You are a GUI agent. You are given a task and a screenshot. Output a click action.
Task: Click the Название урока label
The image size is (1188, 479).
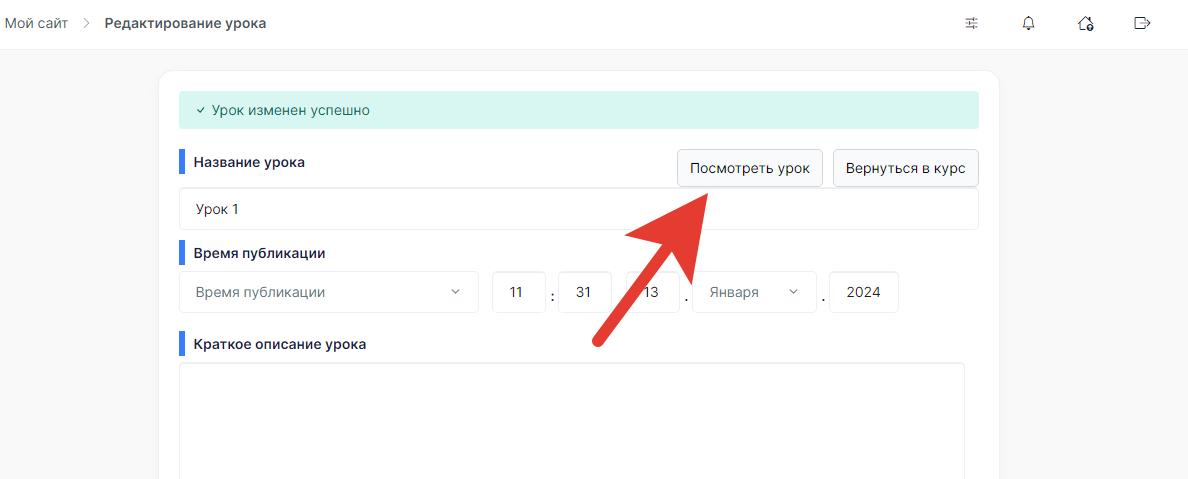(249, 162)
